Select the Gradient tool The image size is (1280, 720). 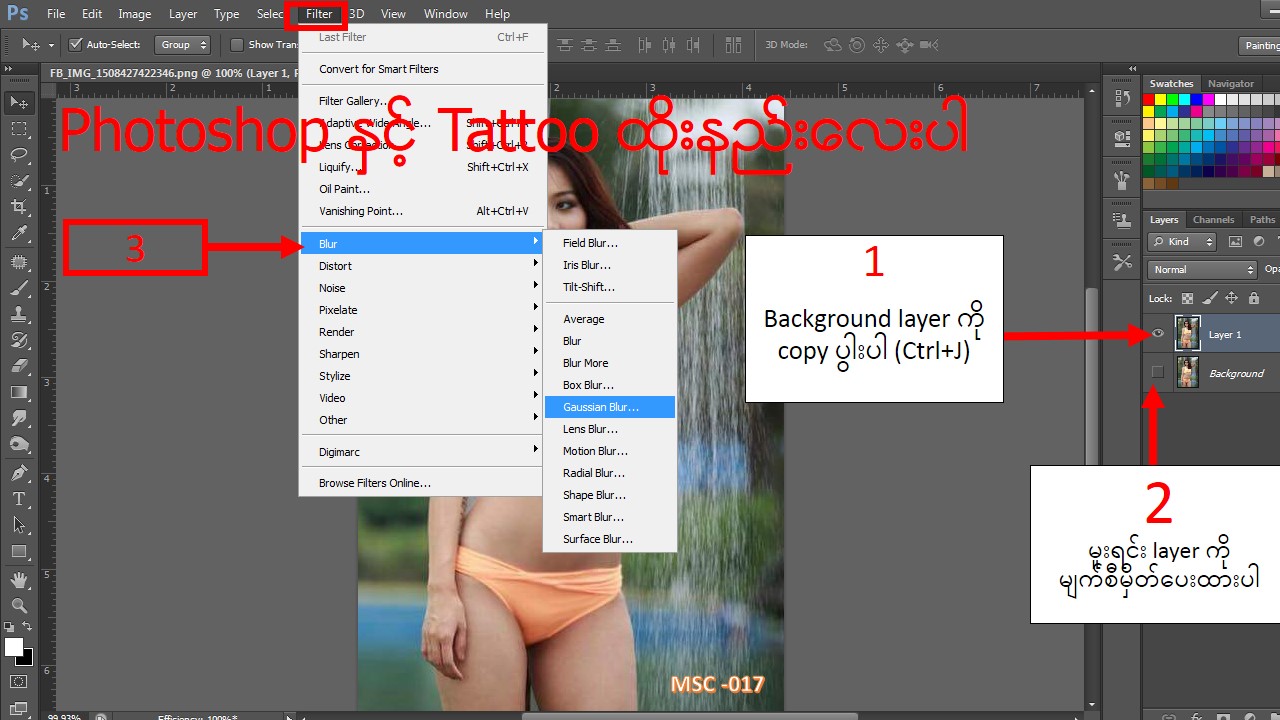[x=18, y=392]
